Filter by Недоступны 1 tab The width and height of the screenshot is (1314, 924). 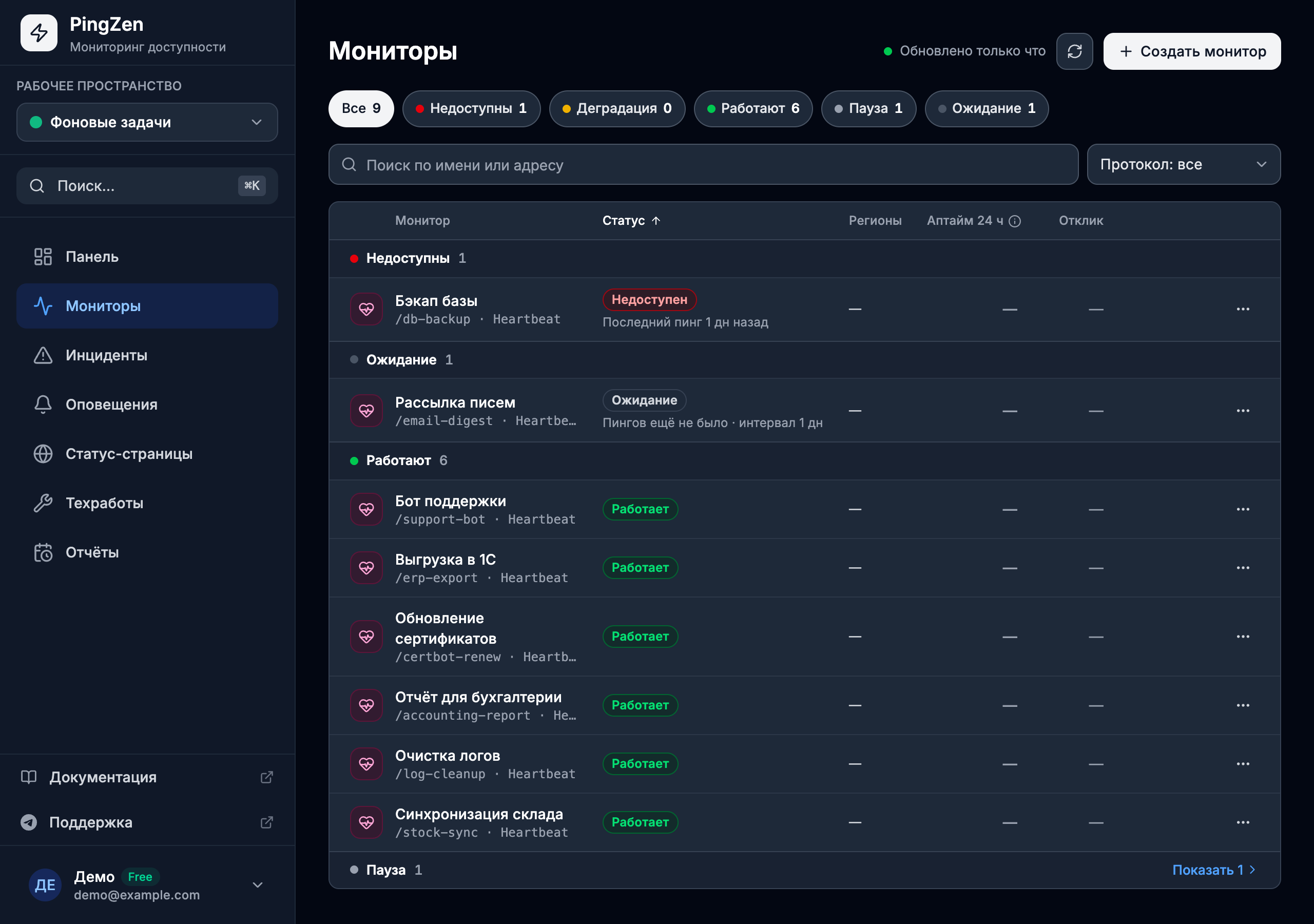click(471, 108)
